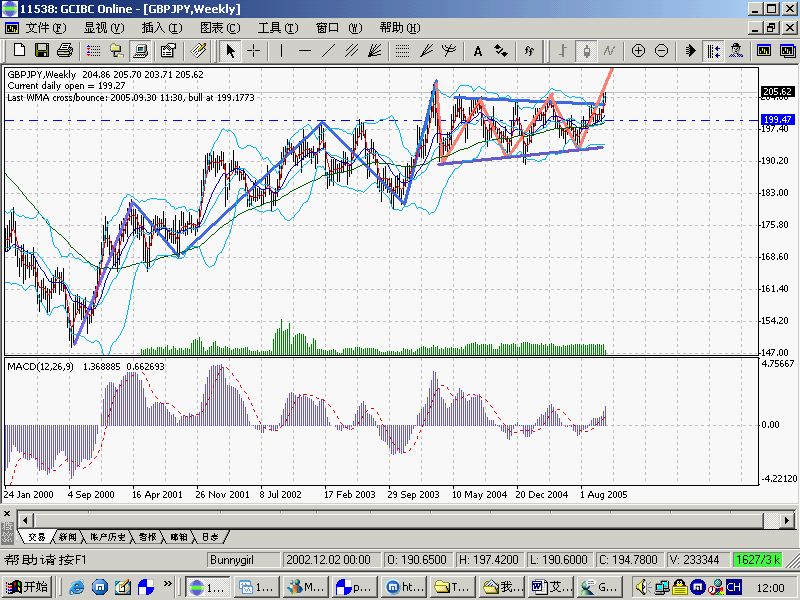Click the 开始 Start button

tap(28, 587)
